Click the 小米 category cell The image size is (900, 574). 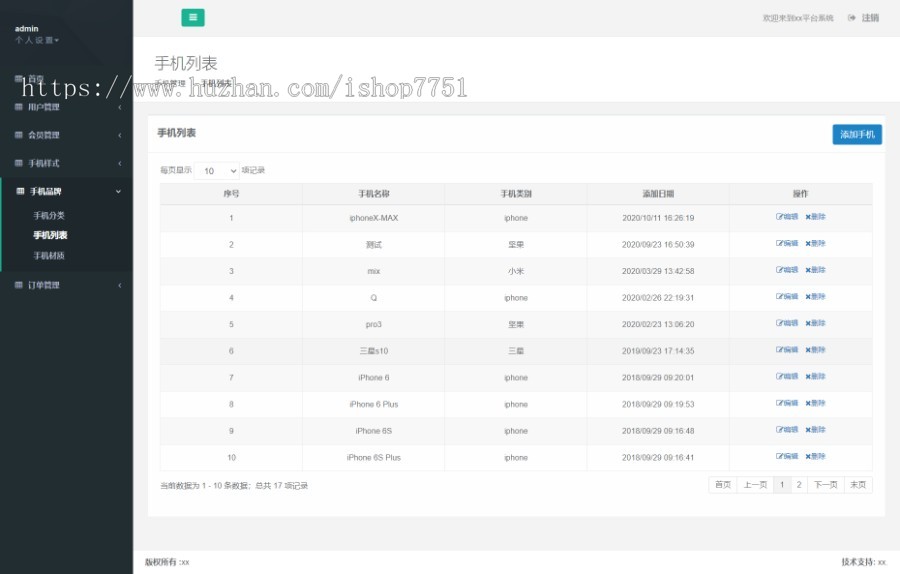tap(516, 271)
